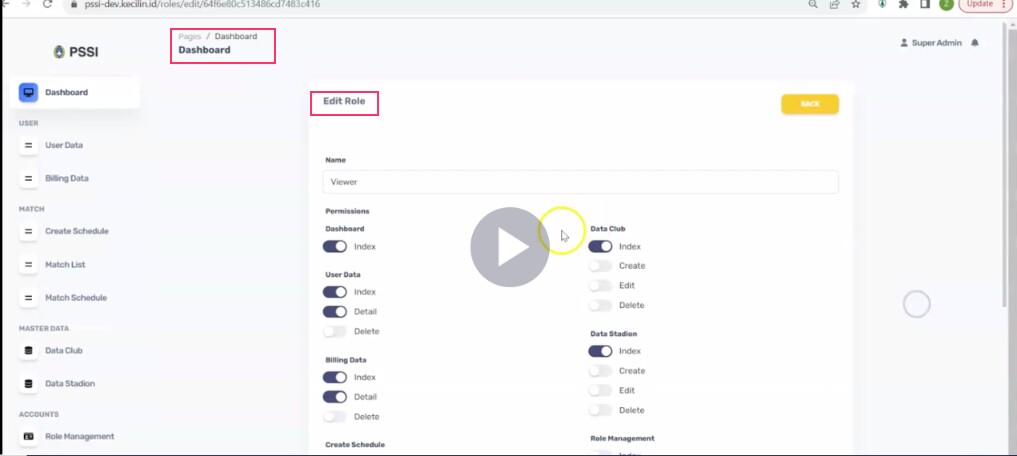1017x456 pixels.
Task: Enable Data Stadion Edit permission
Action: (600, 390)
